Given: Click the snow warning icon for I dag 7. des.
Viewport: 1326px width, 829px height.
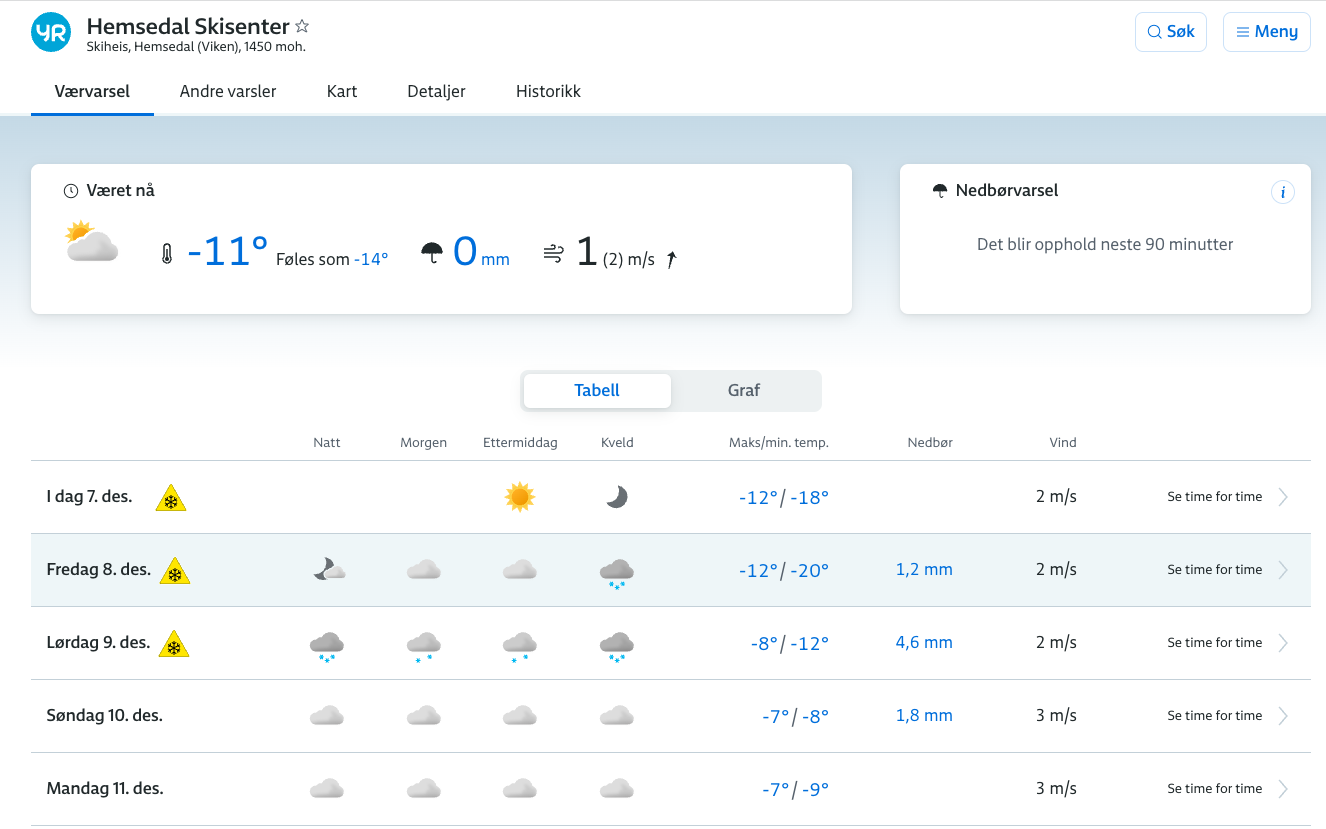Looking at the screenshot, I should pyautogui.click(x=171, y=498).
